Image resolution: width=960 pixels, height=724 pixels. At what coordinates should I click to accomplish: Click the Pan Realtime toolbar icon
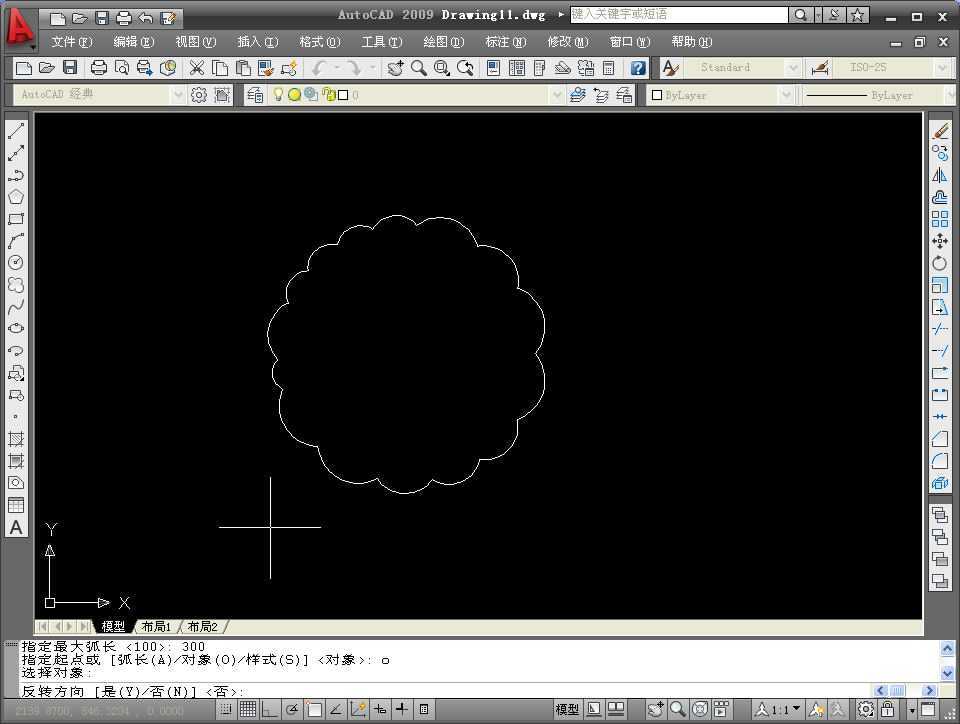coord(396,67)
